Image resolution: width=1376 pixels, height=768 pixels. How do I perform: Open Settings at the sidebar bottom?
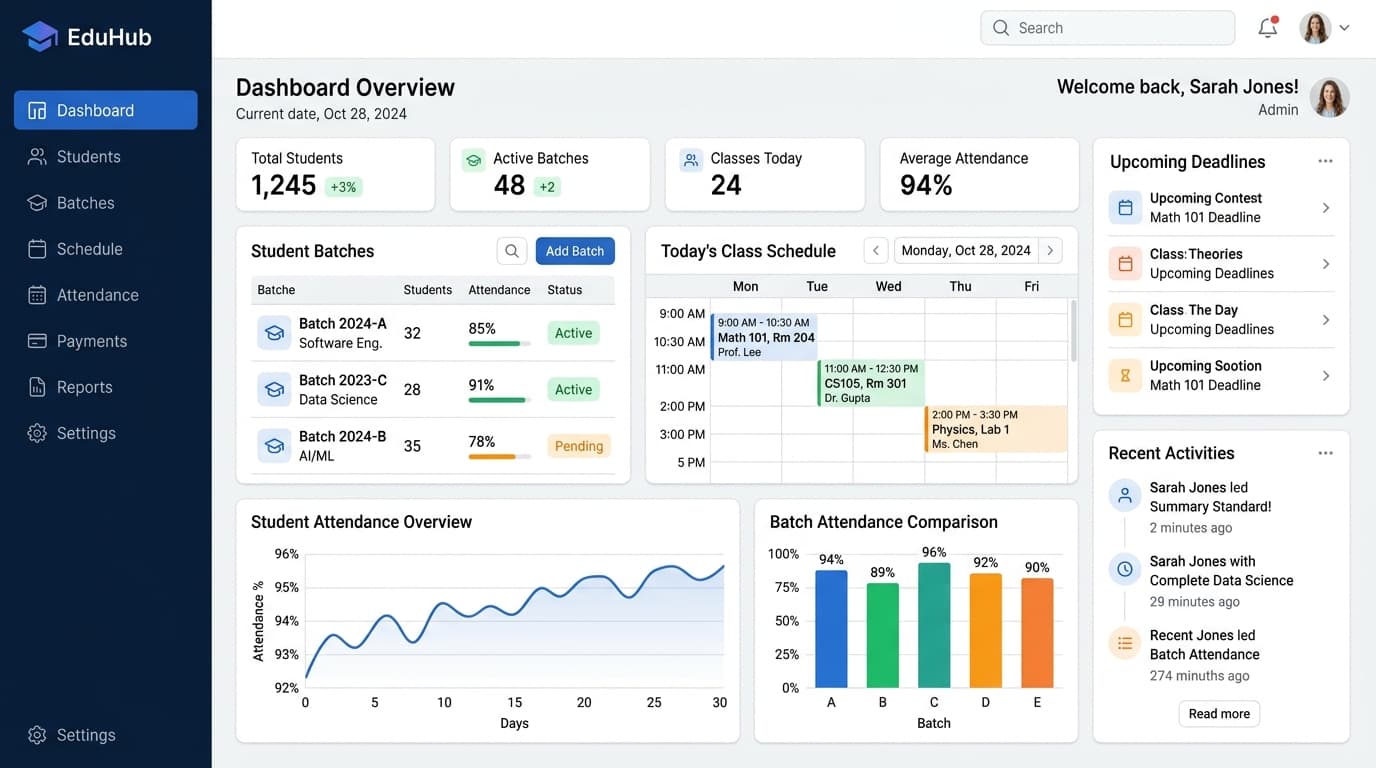(x=105, y=735)
